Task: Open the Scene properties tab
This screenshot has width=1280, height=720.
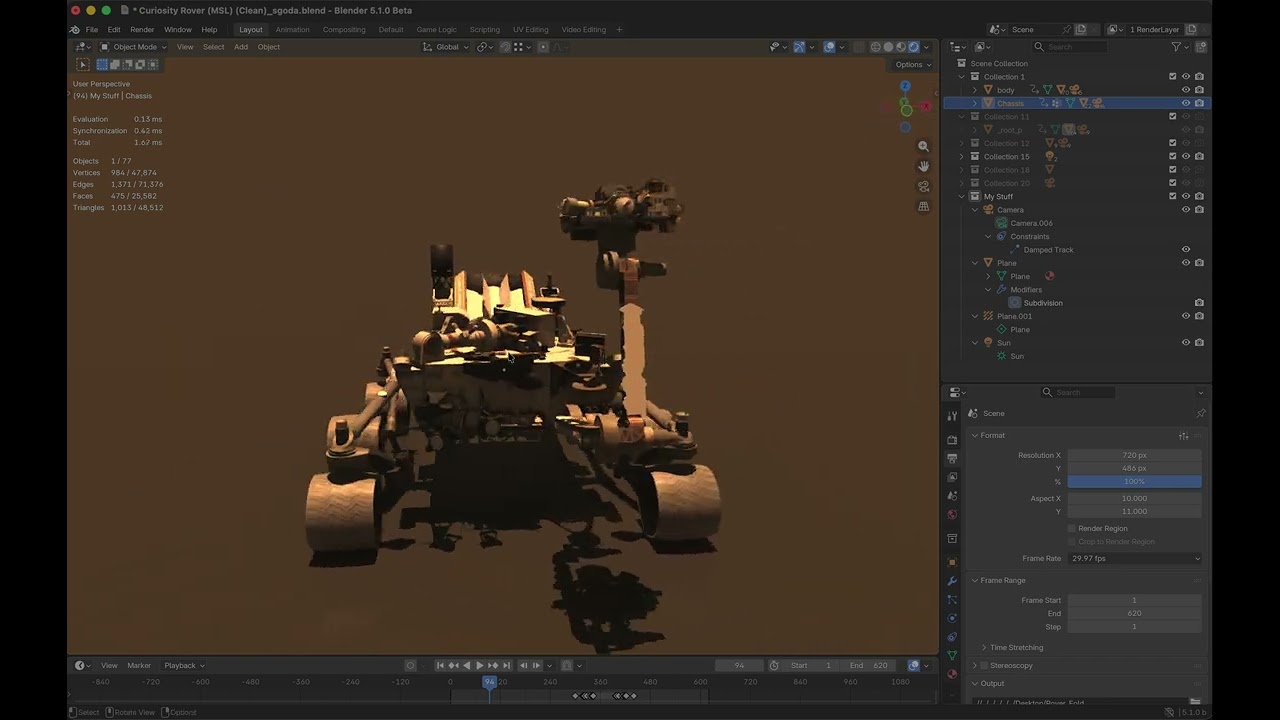Action: pos(952,495)
